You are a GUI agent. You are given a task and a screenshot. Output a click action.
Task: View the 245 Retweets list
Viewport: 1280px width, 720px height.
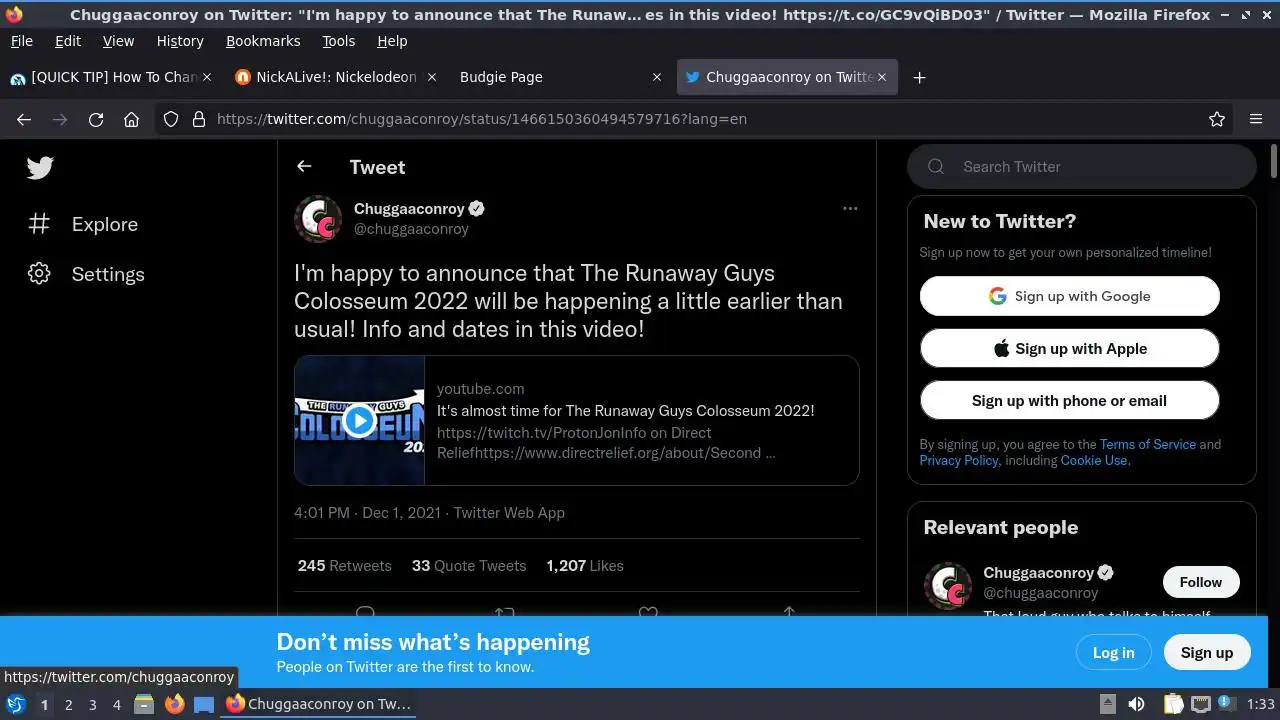[x=344, y=566]
